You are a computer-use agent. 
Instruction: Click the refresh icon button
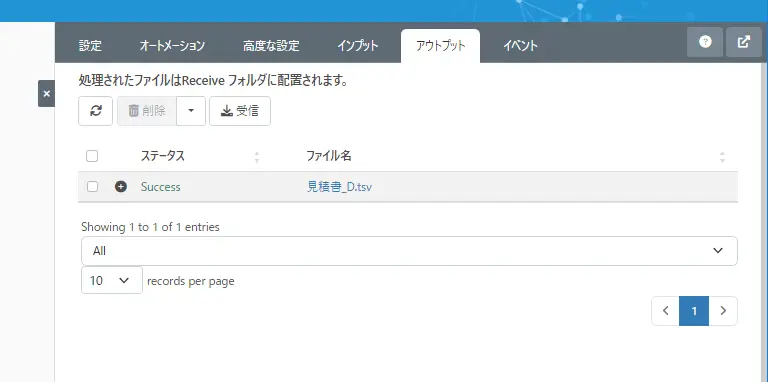[x=96, y=111]
